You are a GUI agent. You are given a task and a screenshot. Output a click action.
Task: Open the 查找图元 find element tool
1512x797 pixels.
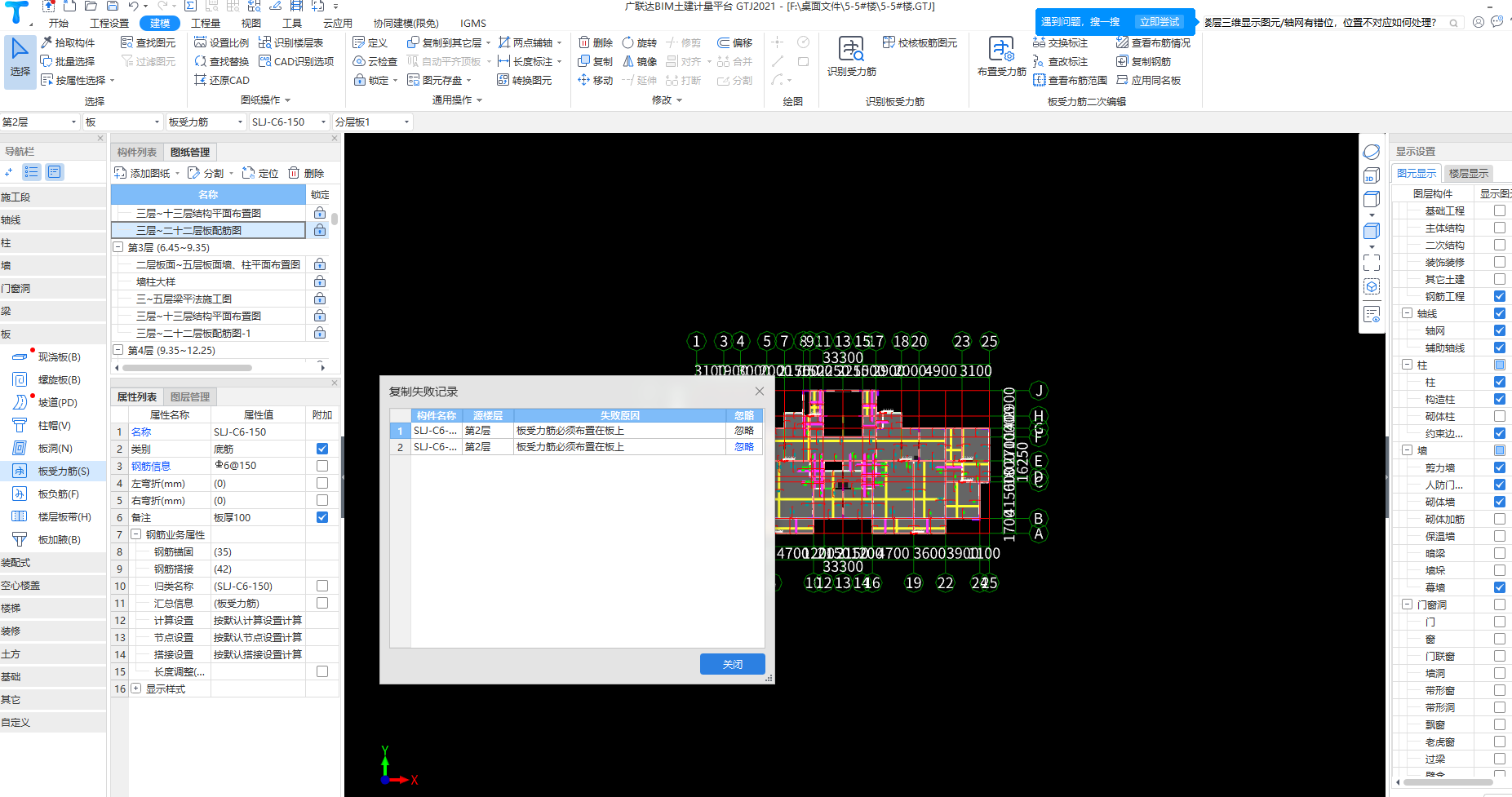[148, 42]
